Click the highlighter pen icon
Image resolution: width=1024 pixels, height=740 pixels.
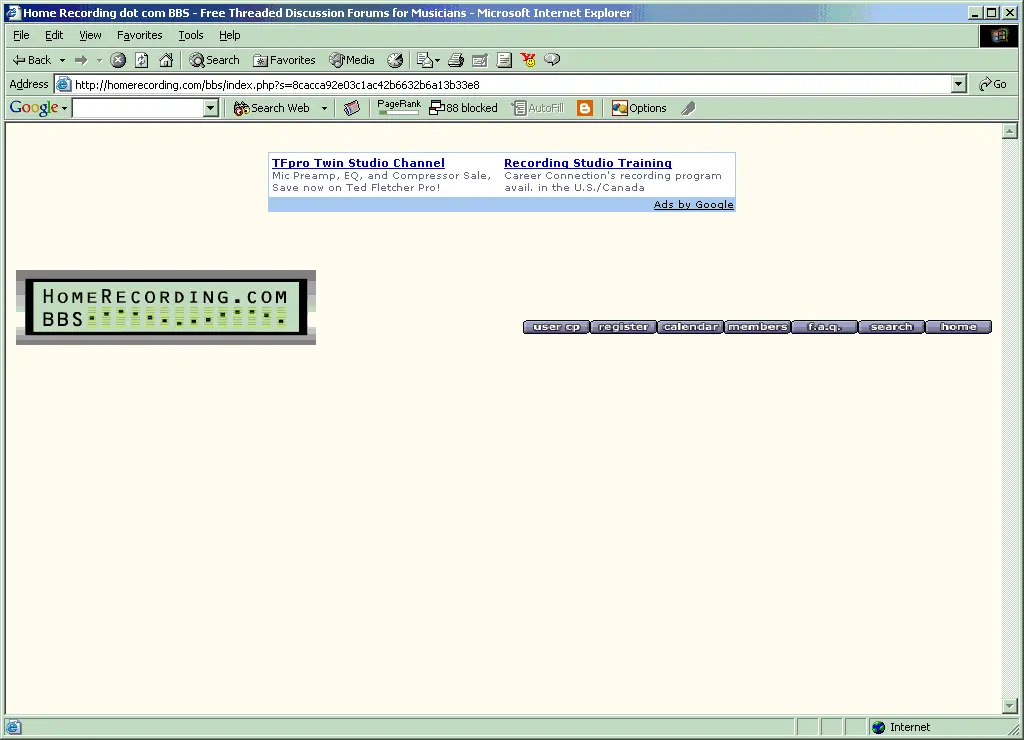tap(688, 108)
